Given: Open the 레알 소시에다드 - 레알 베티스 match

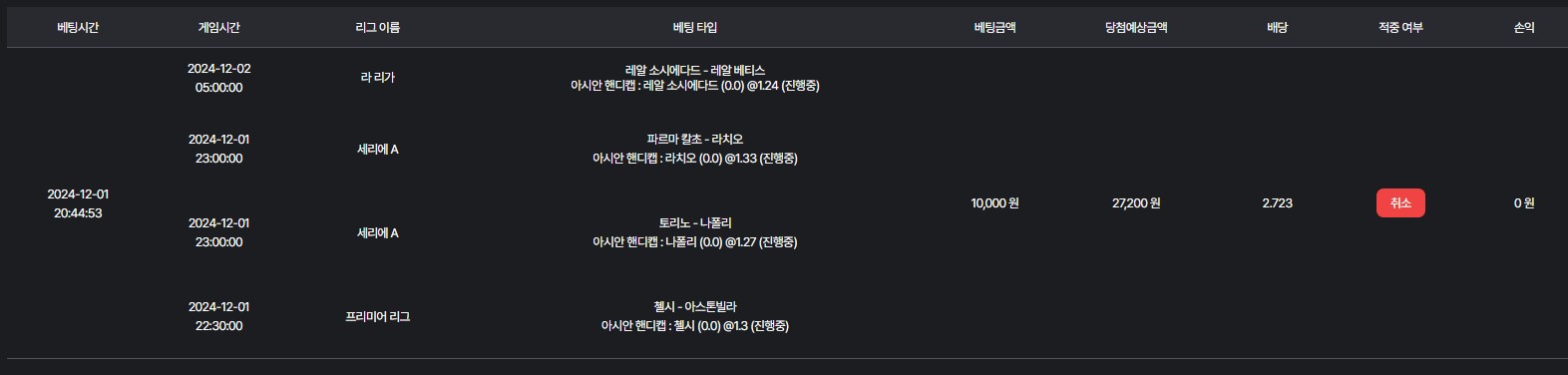Looking at the screenshot, I should point(695,70).
